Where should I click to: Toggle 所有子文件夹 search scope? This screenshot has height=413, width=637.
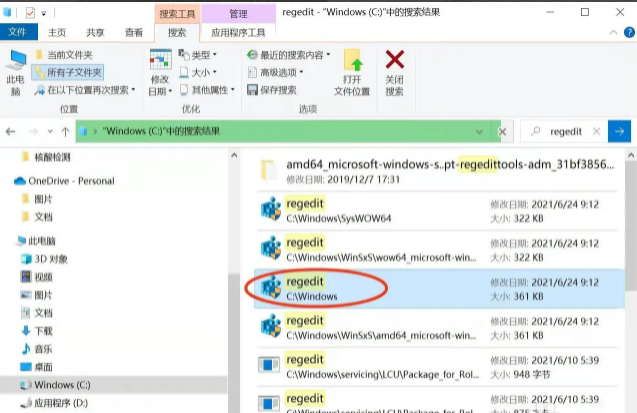click(68, 72)
